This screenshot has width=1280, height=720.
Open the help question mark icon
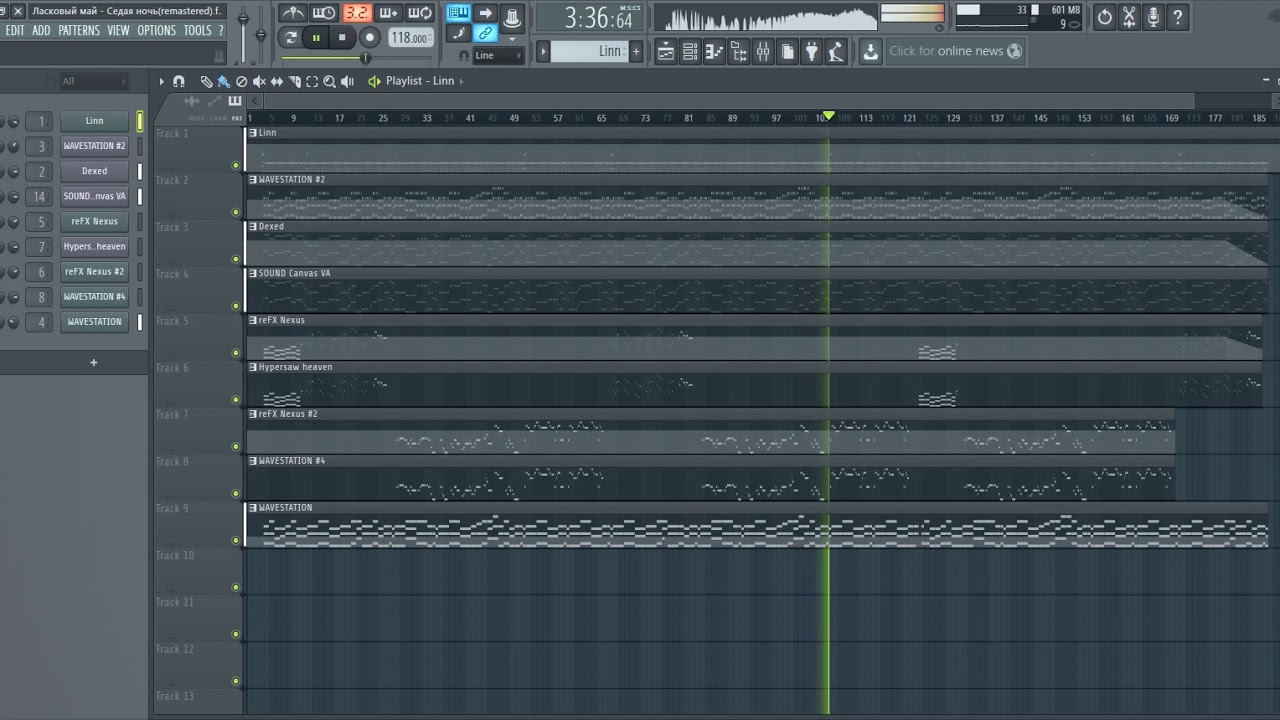(1177, 16)
